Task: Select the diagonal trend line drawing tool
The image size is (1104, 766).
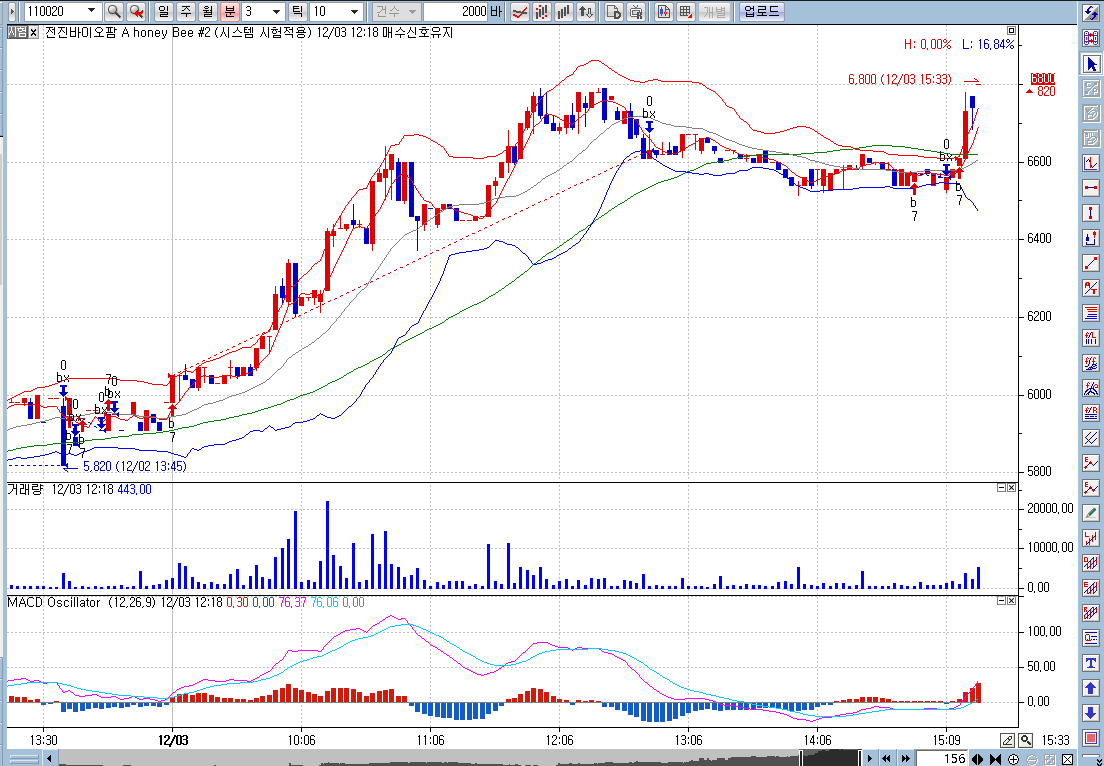Action: tap(1091, 264)
